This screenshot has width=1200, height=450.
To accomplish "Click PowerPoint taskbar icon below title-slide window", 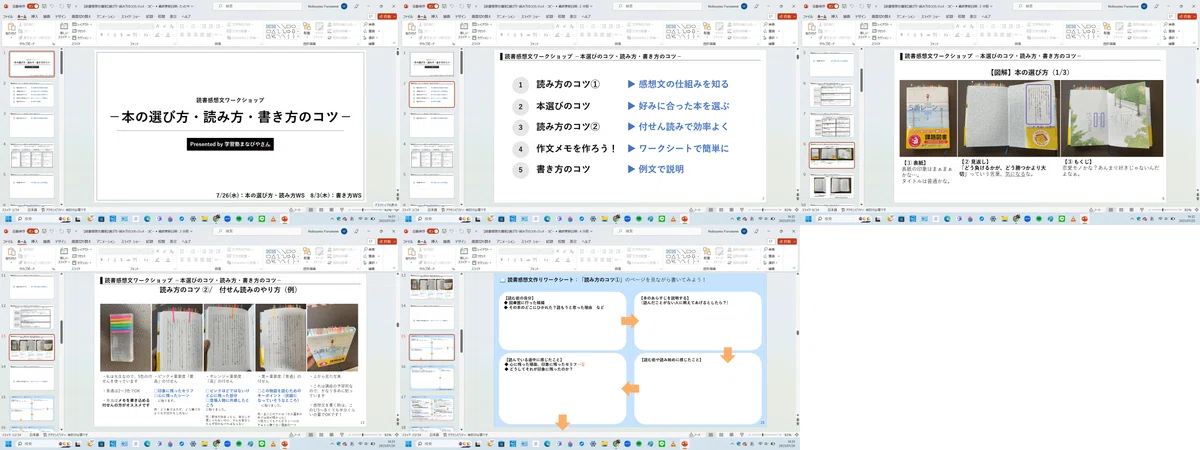I will [x=284, y=219].
